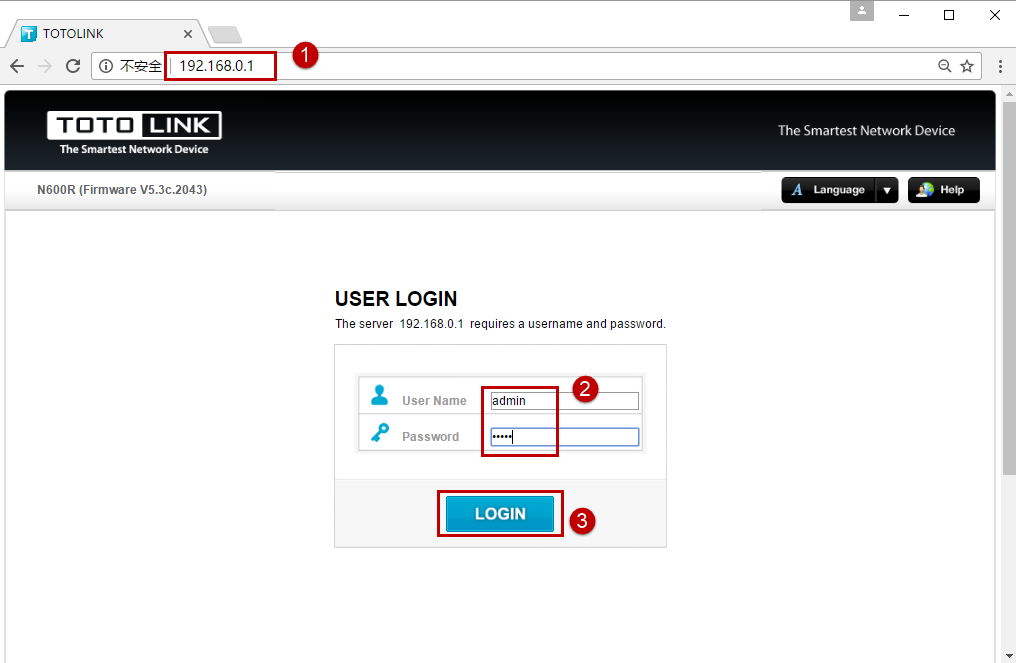Open the Chrome three-dot menu
Screen dimensions: 1016x663
coord(1000,66)
